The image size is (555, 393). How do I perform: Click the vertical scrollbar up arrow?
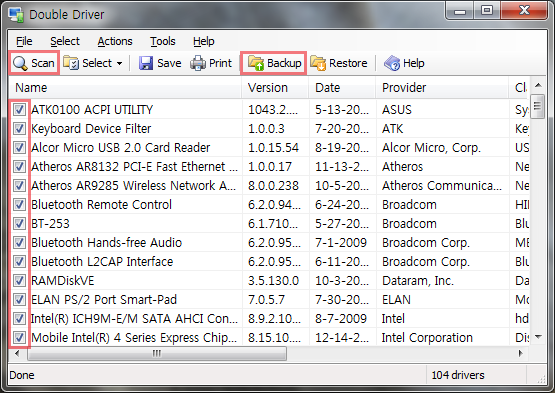(538, 85)
